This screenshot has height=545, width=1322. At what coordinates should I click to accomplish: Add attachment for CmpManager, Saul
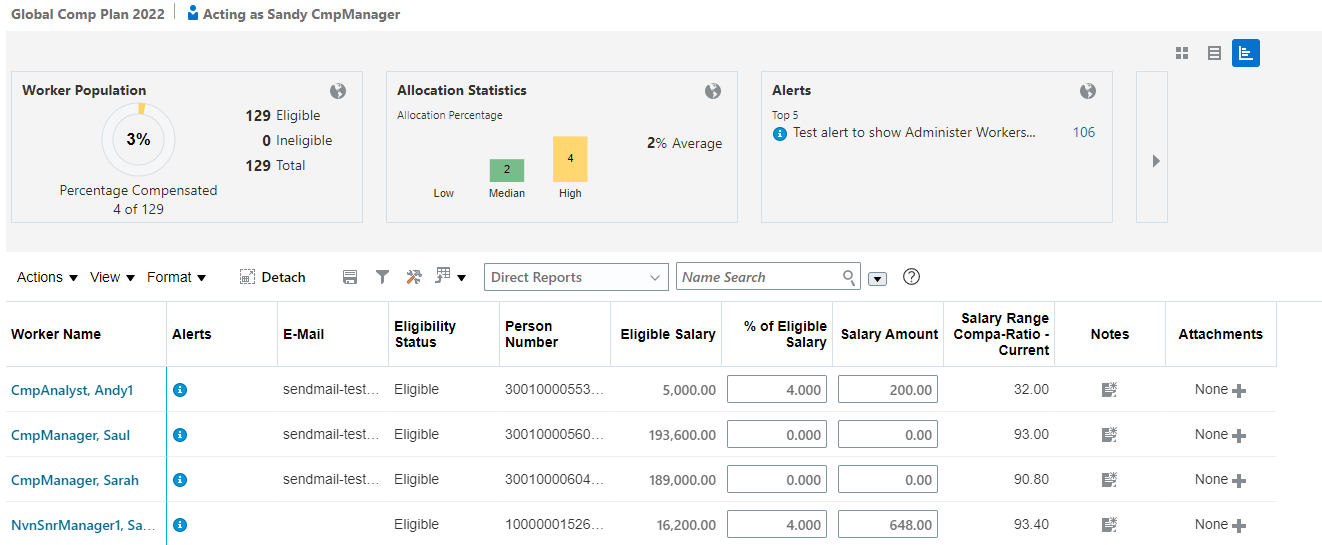[x=1239, y=436]
